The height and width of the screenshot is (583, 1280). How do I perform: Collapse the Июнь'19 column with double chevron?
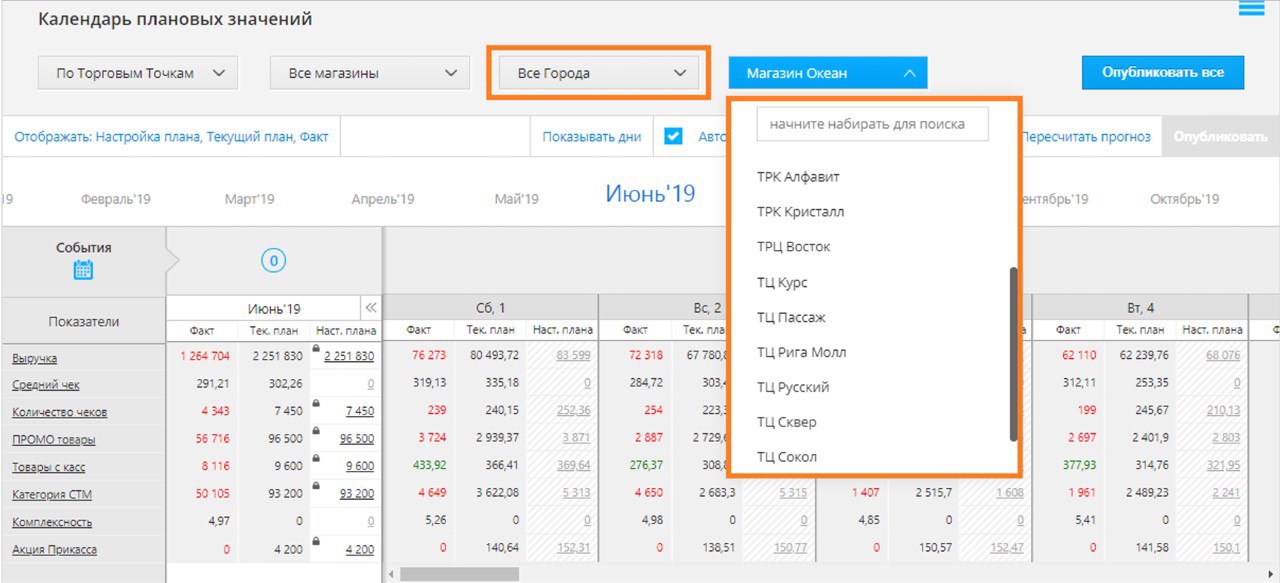(370, 309)
